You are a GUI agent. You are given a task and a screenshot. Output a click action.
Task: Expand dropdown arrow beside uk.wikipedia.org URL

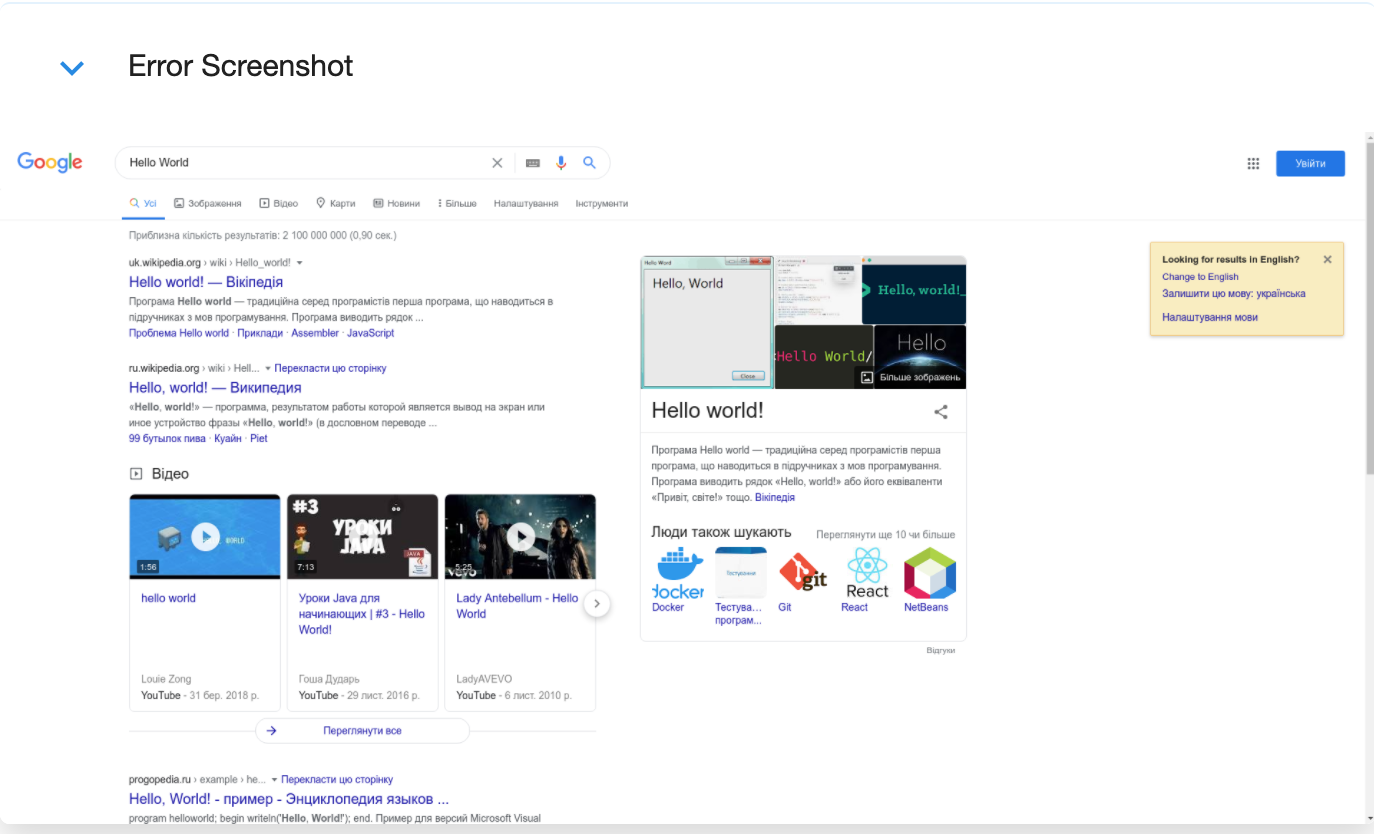pyautogui.click(x=300, y=263)
